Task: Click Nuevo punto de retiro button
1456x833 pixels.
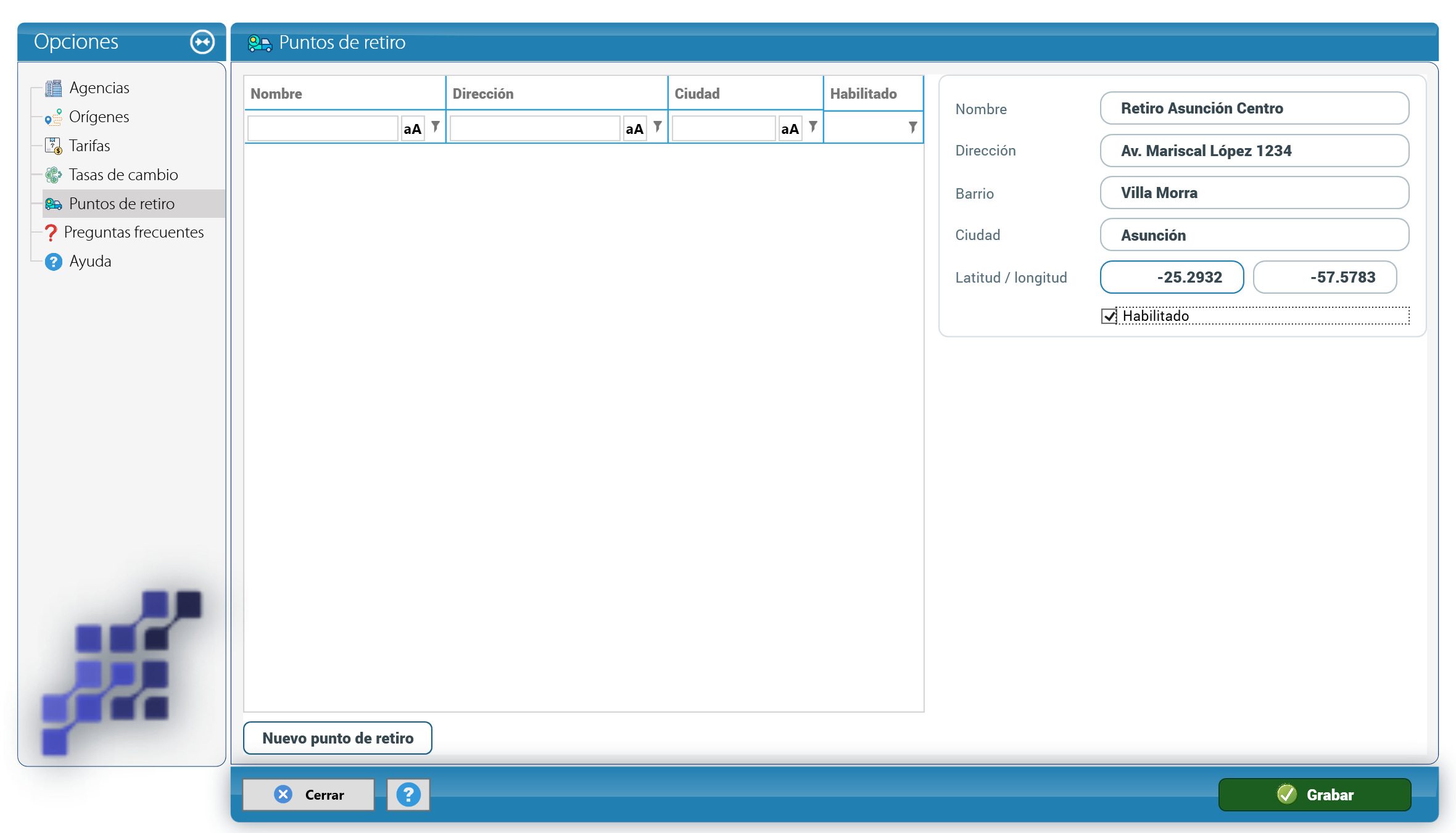Action: tap(337, 738)
